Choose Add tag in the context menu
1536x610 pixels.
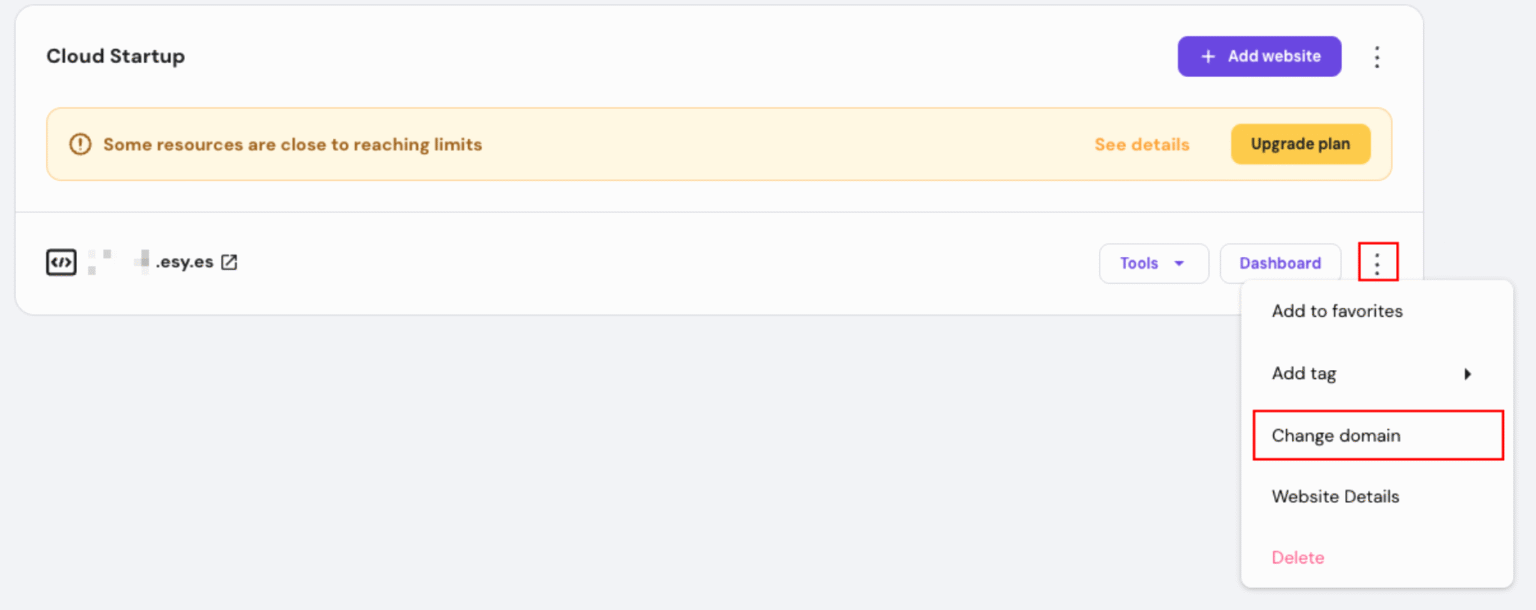[x=1304, y=374]
